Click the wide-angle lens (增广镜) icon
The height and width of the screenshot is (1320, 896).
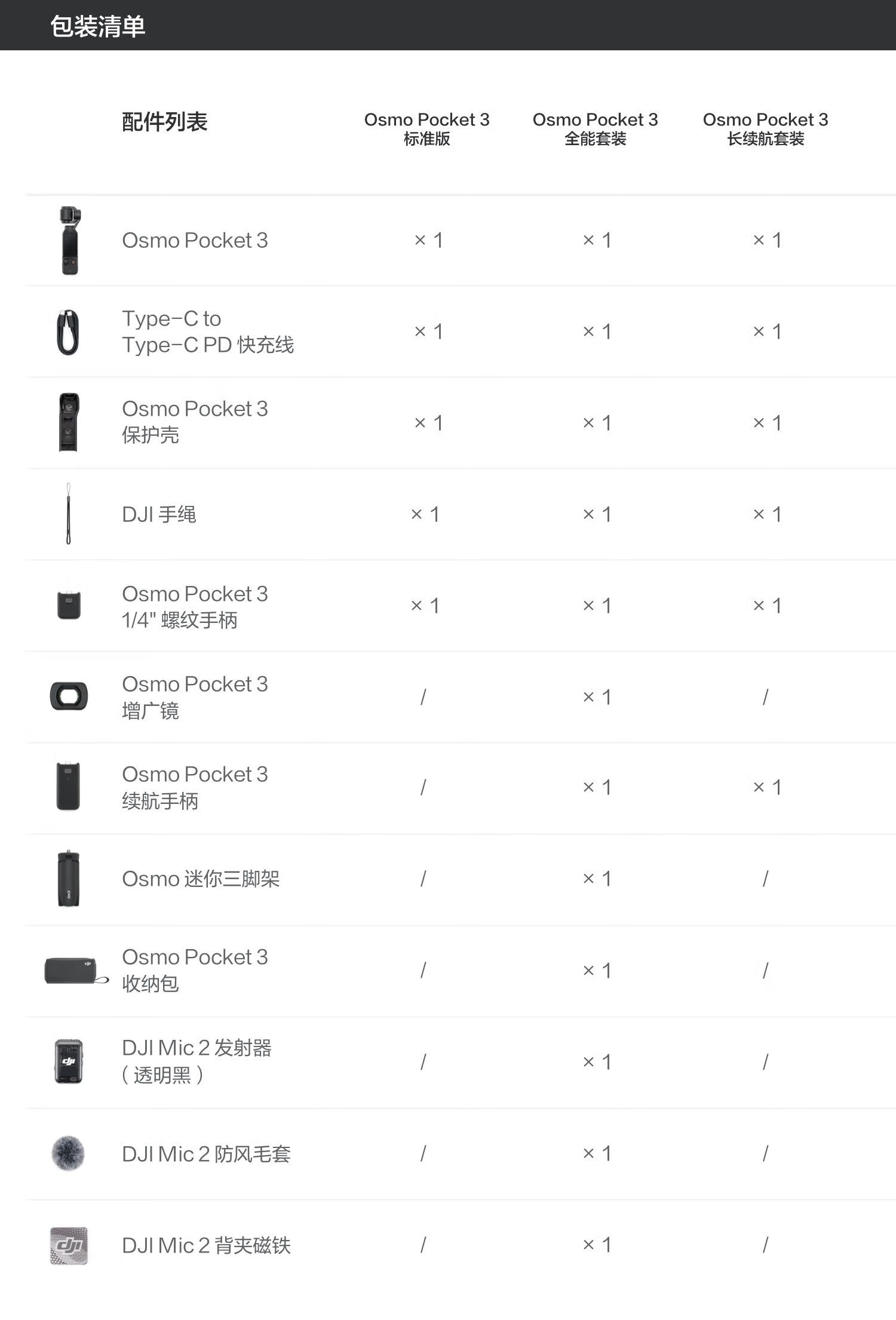click(69, 696)
